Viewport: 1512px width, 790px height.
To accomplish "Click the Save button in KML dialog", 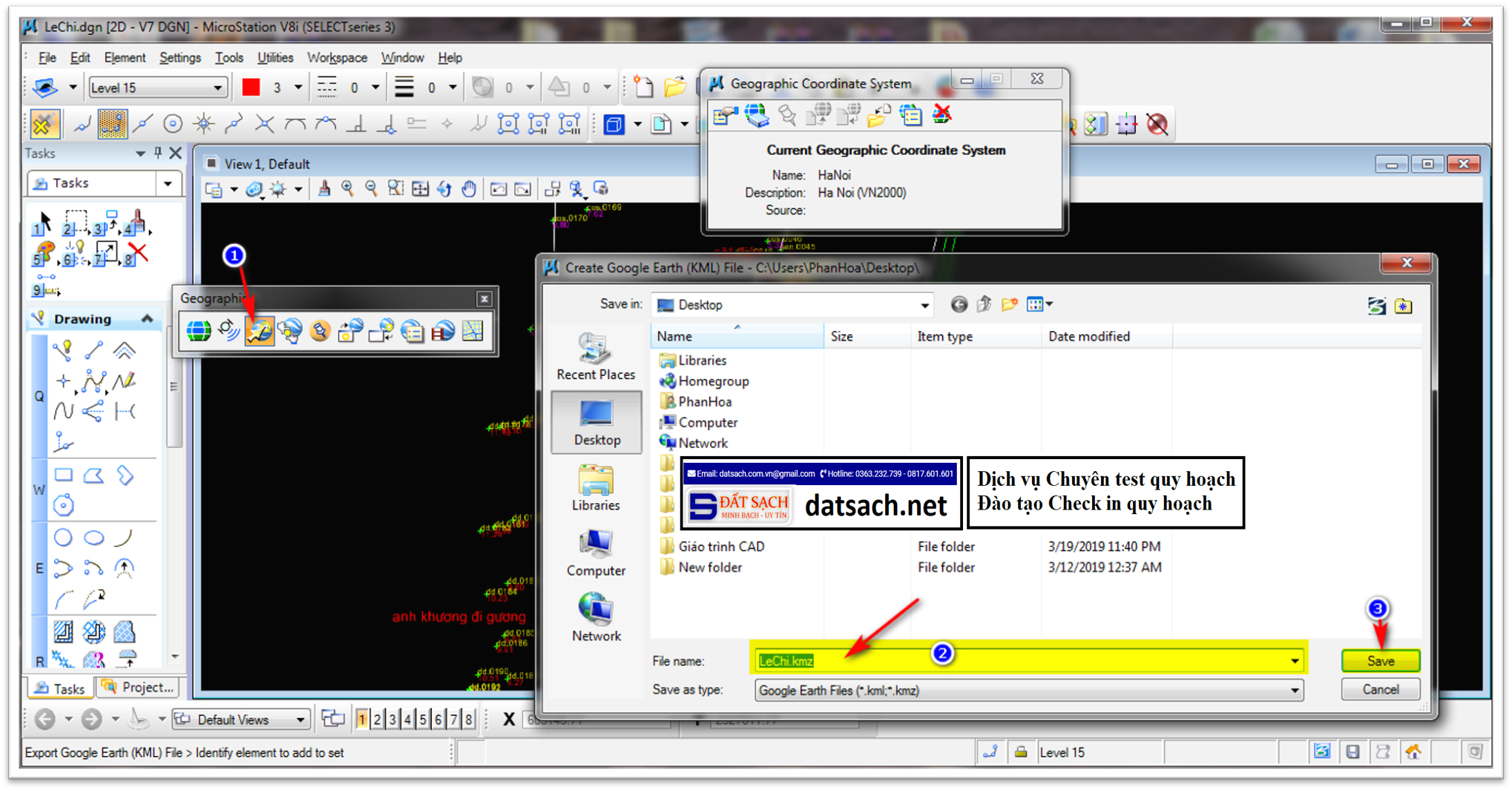I will pos(1380,660).
